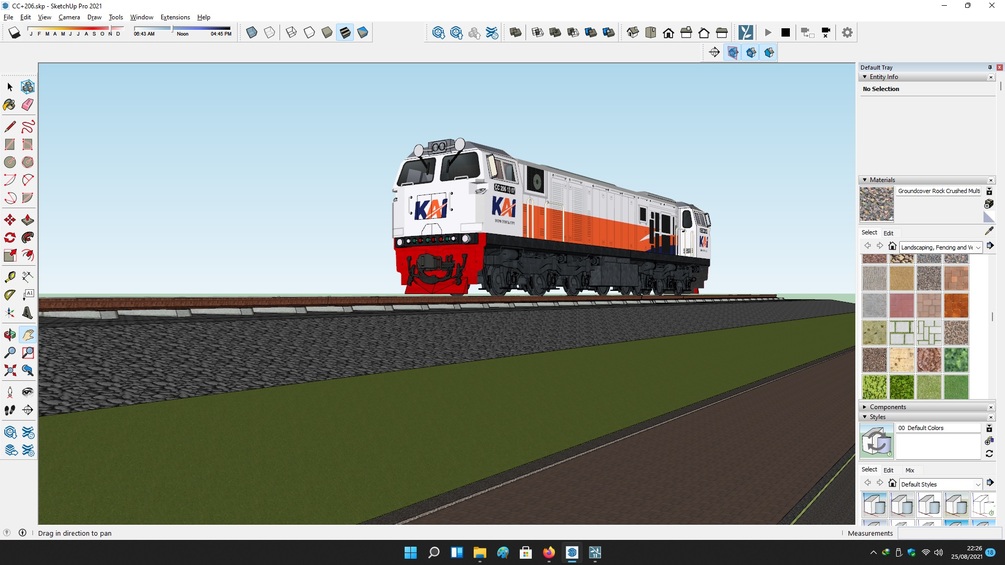This screenshot has width=1005, height=565.
Task: Select the Eraser tool
Action: point(28,104)
